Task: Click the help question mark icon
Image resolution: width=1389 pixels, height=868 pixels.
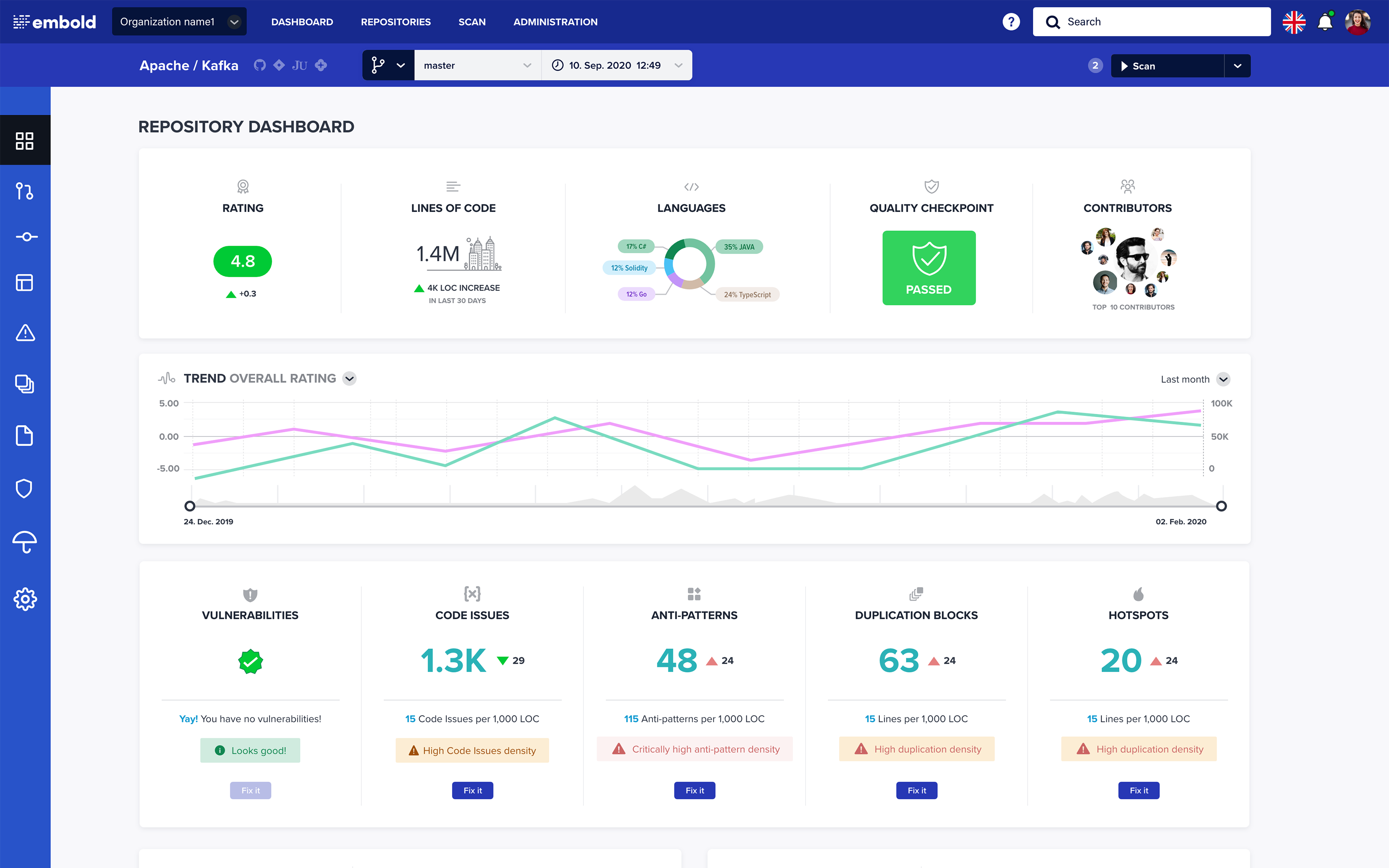Action: pos(1010,22)
